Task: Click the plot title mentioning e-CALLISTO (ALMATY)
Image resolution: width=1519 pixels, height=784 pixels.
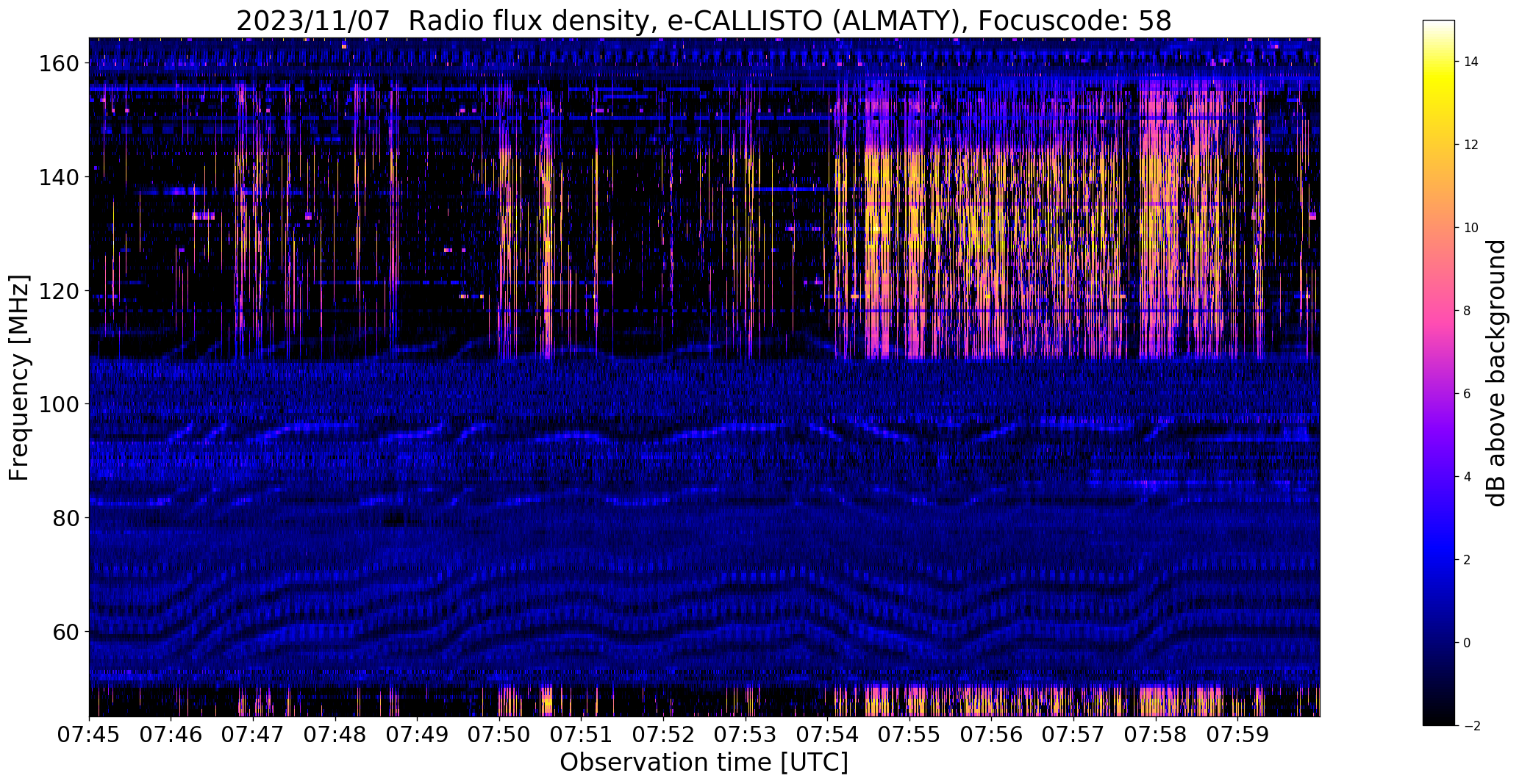Action: coord(704,21)
